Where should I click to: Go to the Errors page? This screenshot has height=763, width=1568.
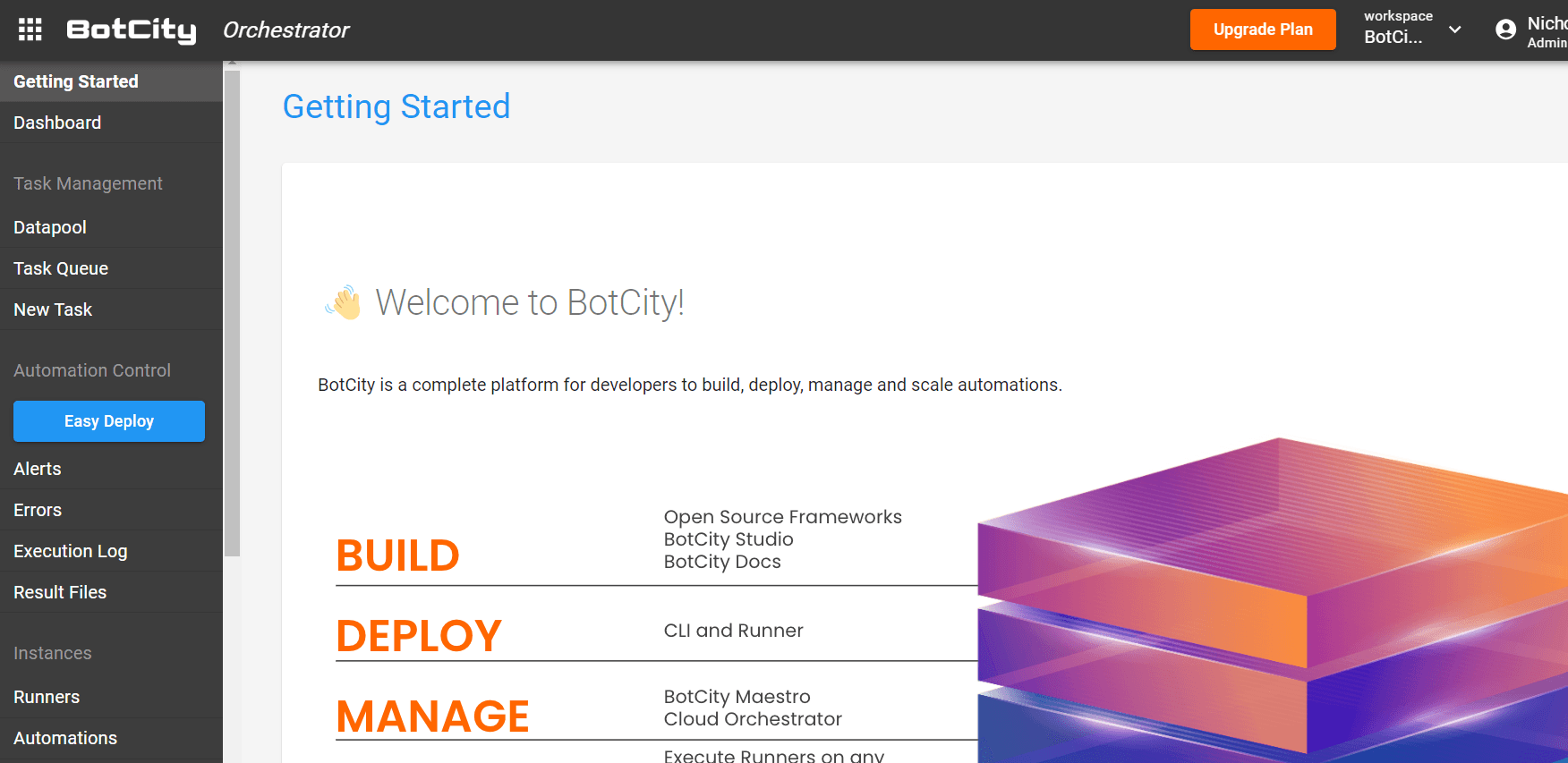click(111, 510)
